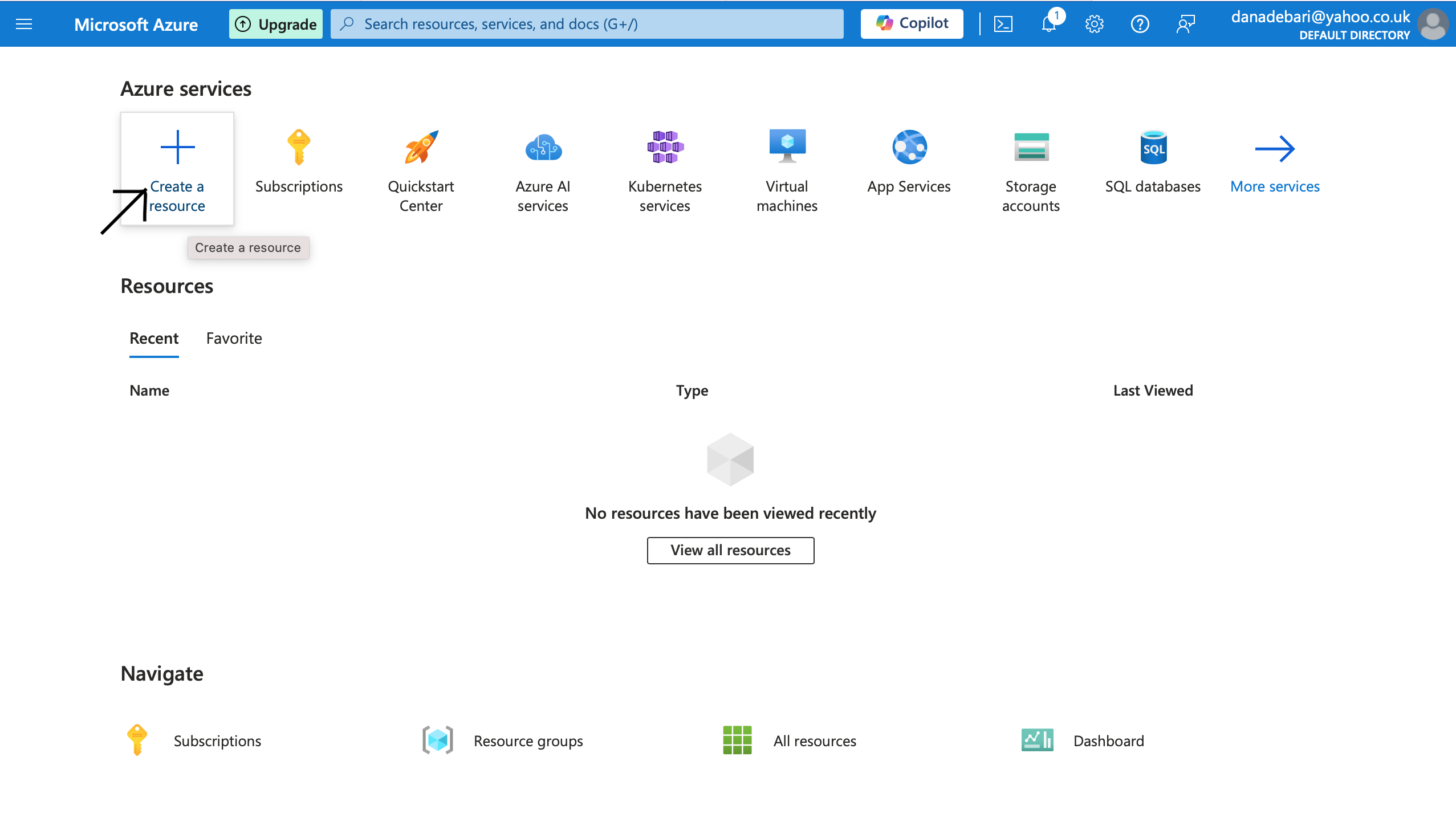The width and height of the screenshot is (1456, 822).
Task: Open the Storage accounts service
Action: click(1031, 147)
